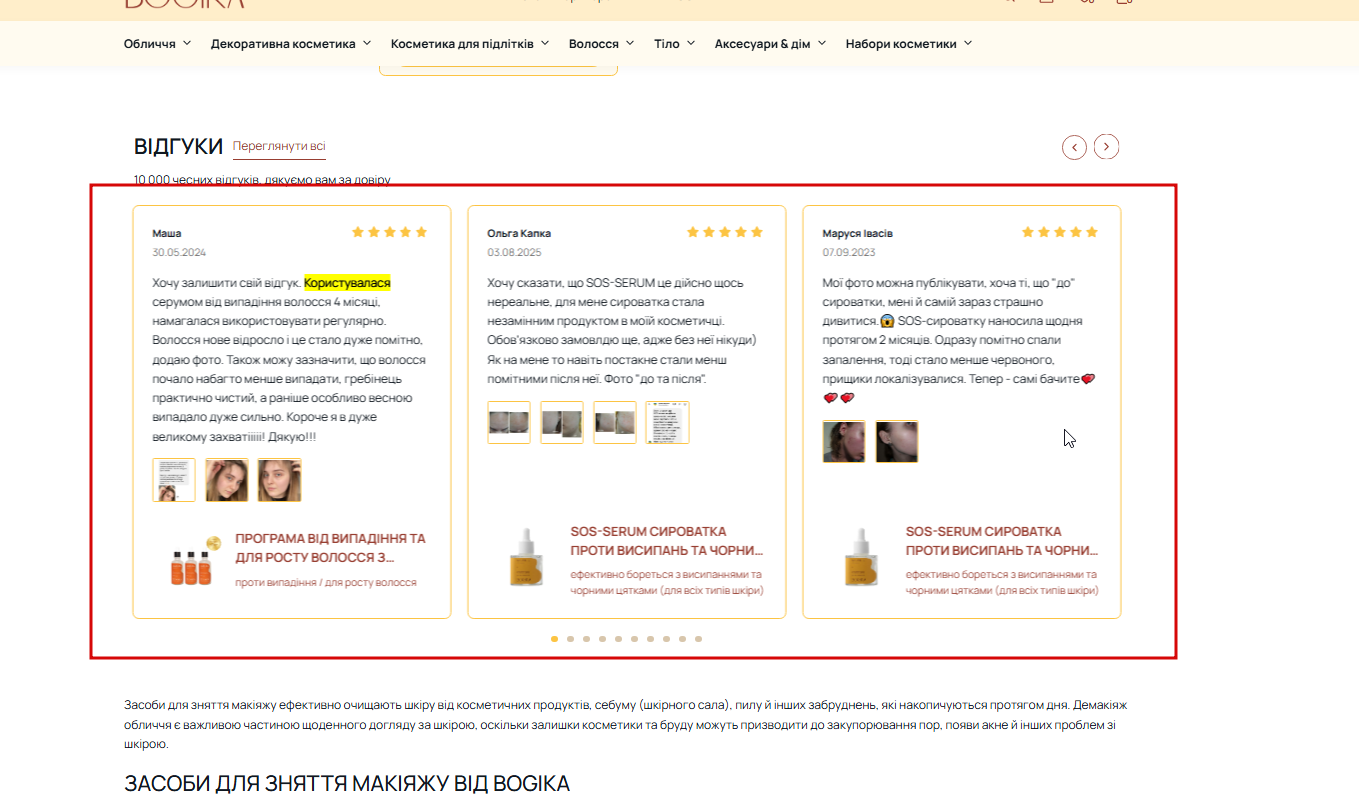1359x800 pixels.
Task: Jump to the second carousel pagination dot
Action: [570, 638]
